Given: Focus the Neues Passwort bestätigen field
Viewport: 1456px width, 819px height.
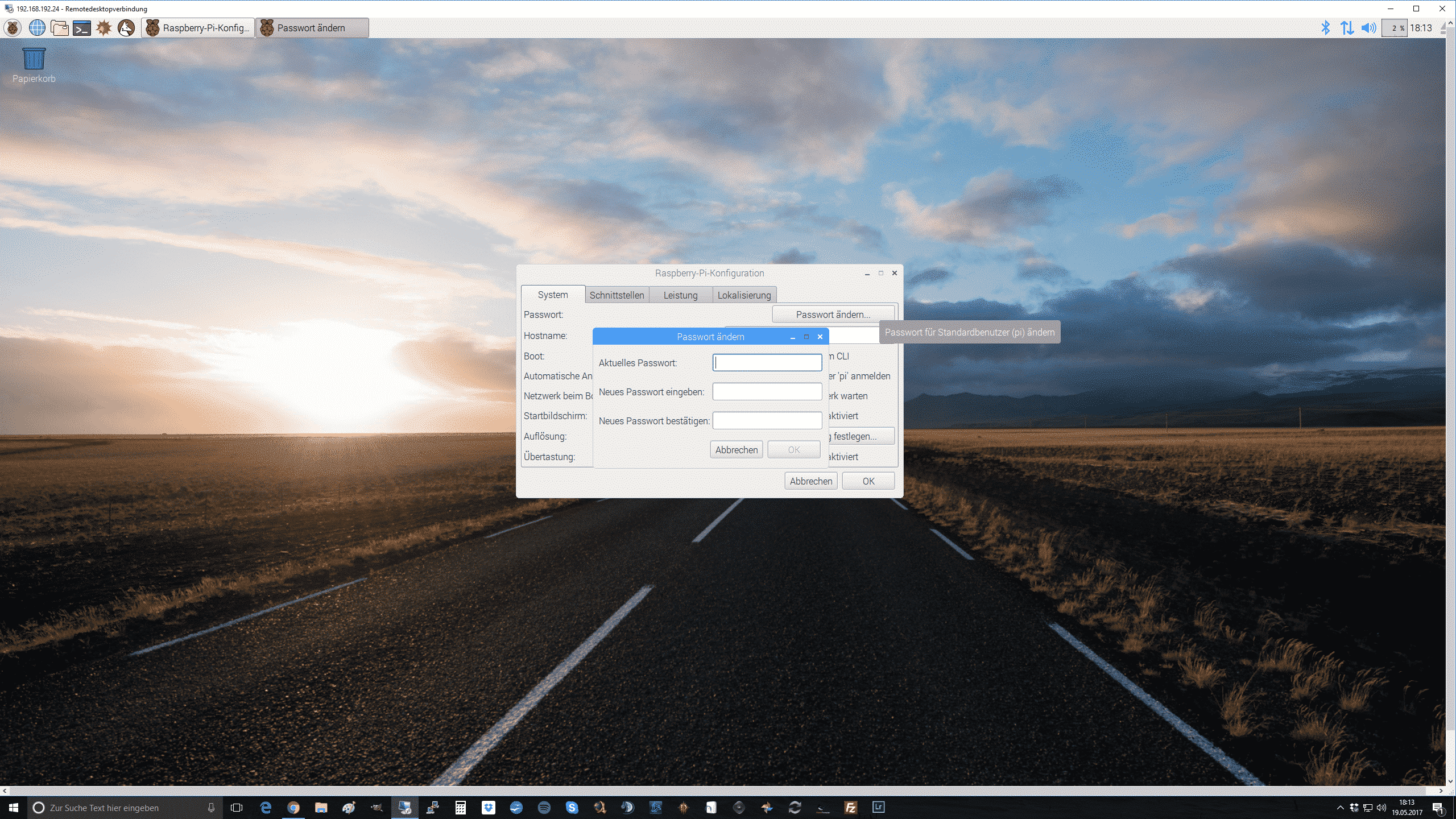Looking at the screenshot, I should (767, 421).
